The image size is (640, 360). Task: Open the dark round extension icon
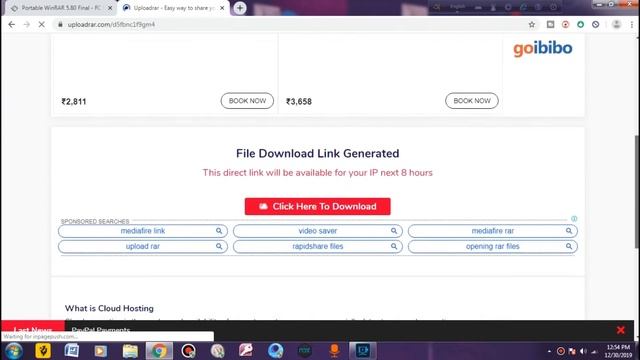coord(596,24)
